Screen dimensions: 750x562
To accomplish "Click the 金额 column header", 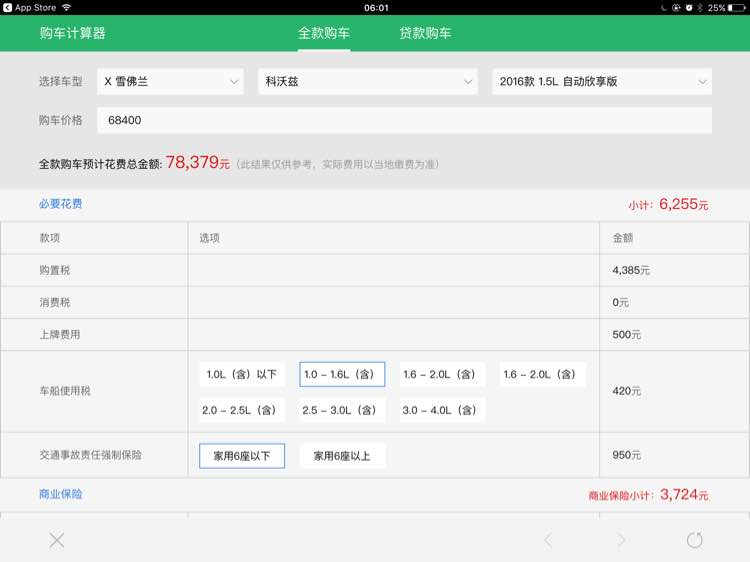I will click(x=623, y=238).
